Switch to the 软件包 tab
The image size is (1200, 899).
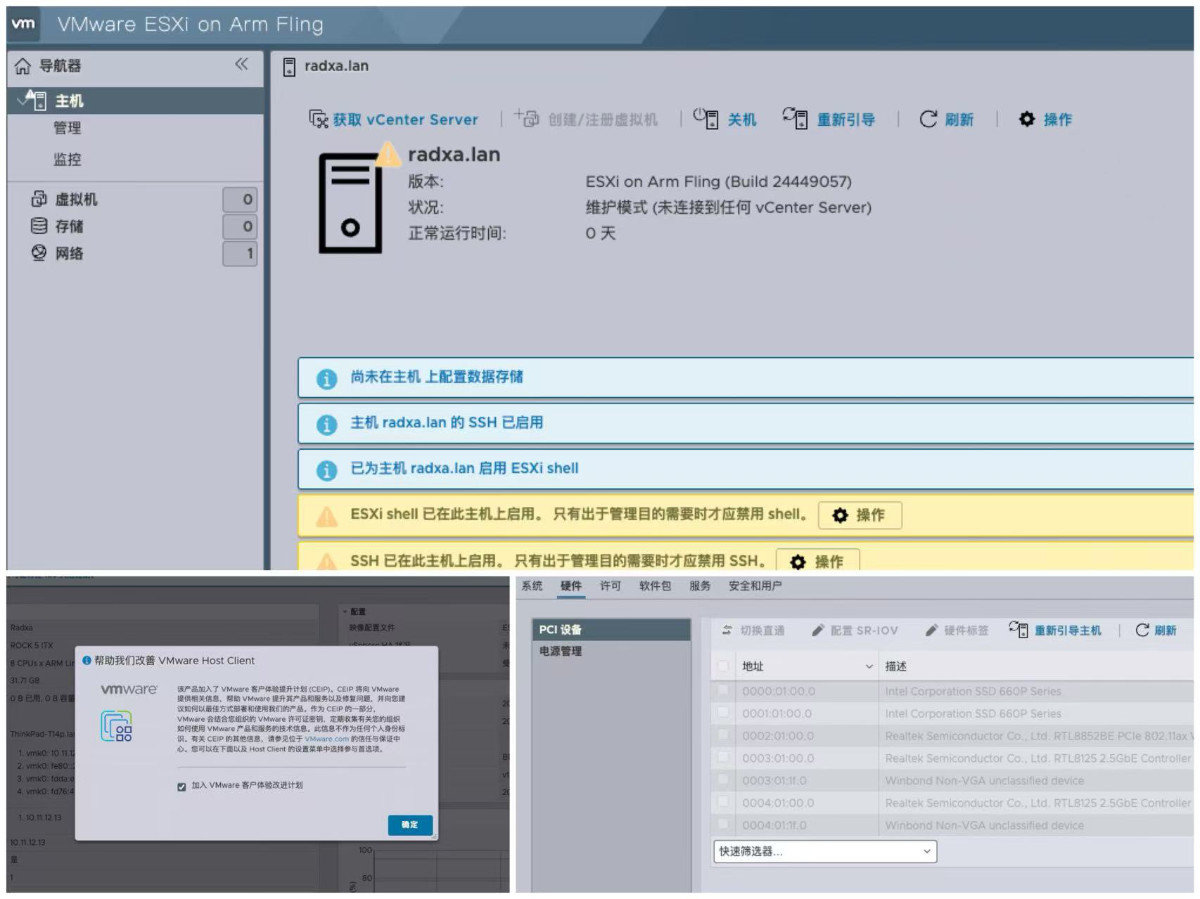(655, 587)
